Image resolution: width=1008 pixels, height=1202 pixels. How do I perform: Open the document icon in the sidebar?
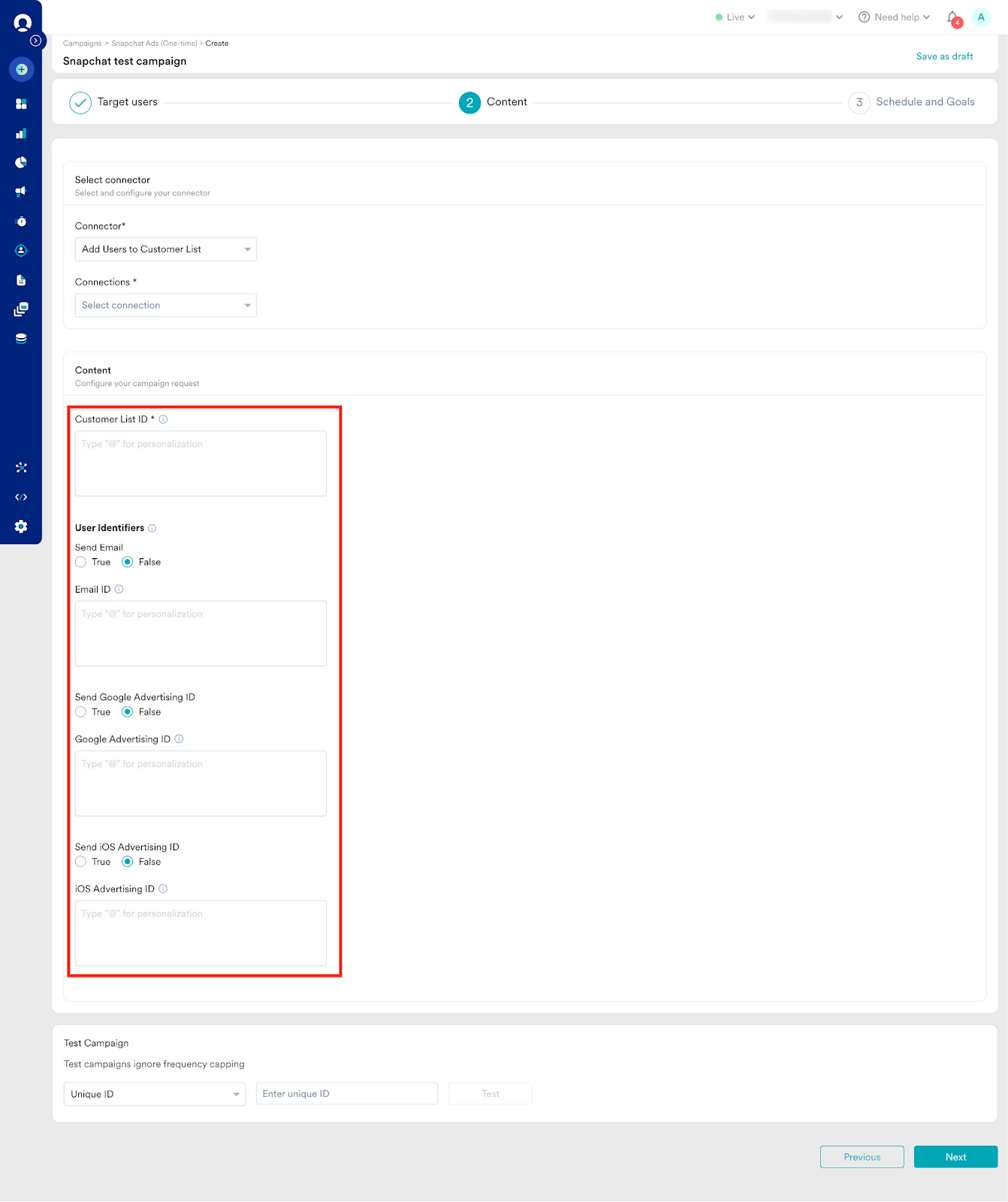click(x=21, y=279)
